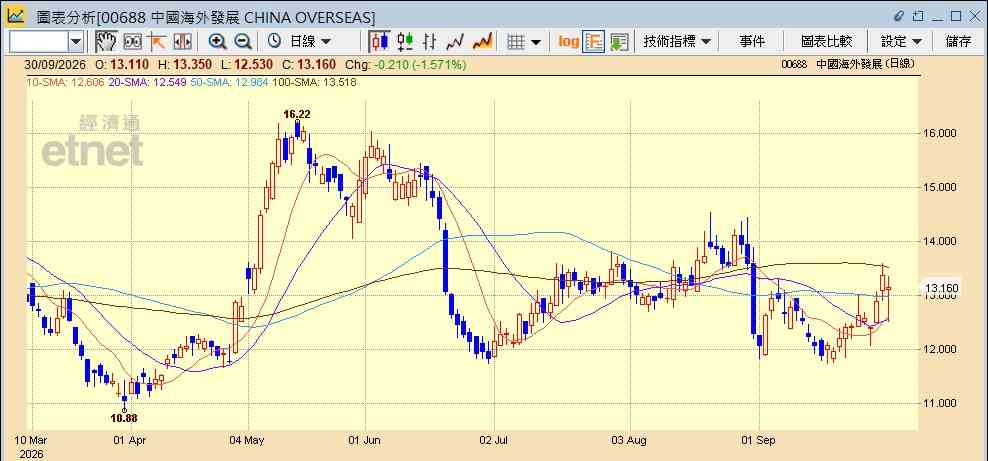Click the 16.22 high price marker
The height and width of the screenshot is (461, 988).
click(x=297, y=115)
